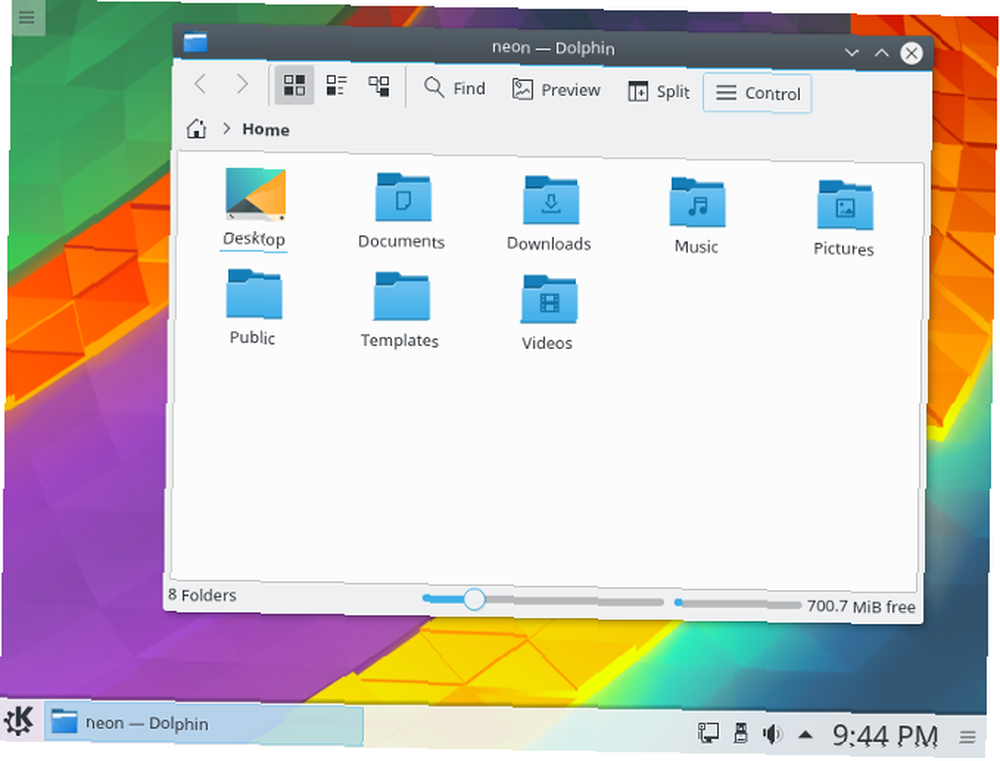Switch to Details tree view mode
Viewport: 1000px width, 761px height.
coord(379,86)
